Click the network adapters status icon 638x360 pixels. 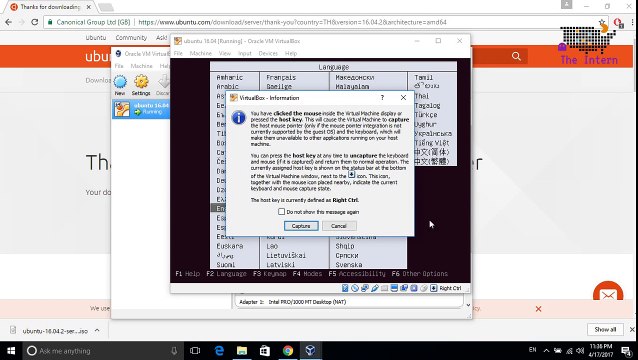(x=365, y=288)
